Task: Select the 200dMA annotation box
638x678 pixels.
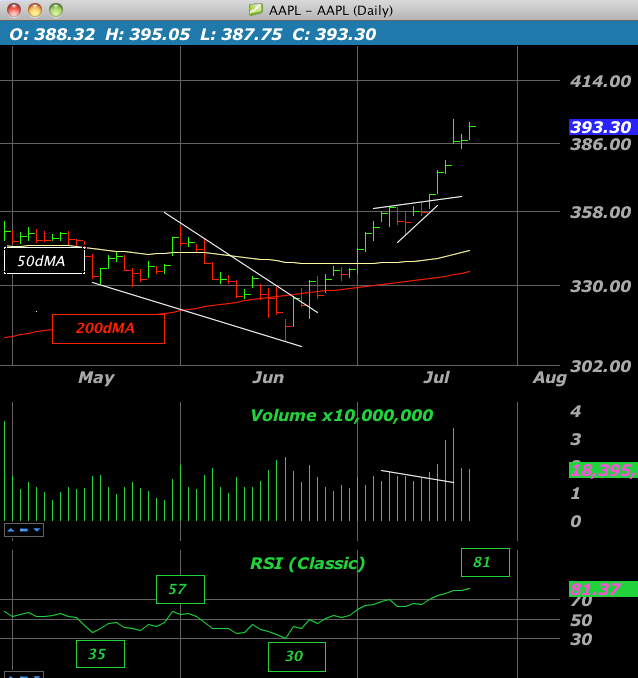Action: click(108, 329)
